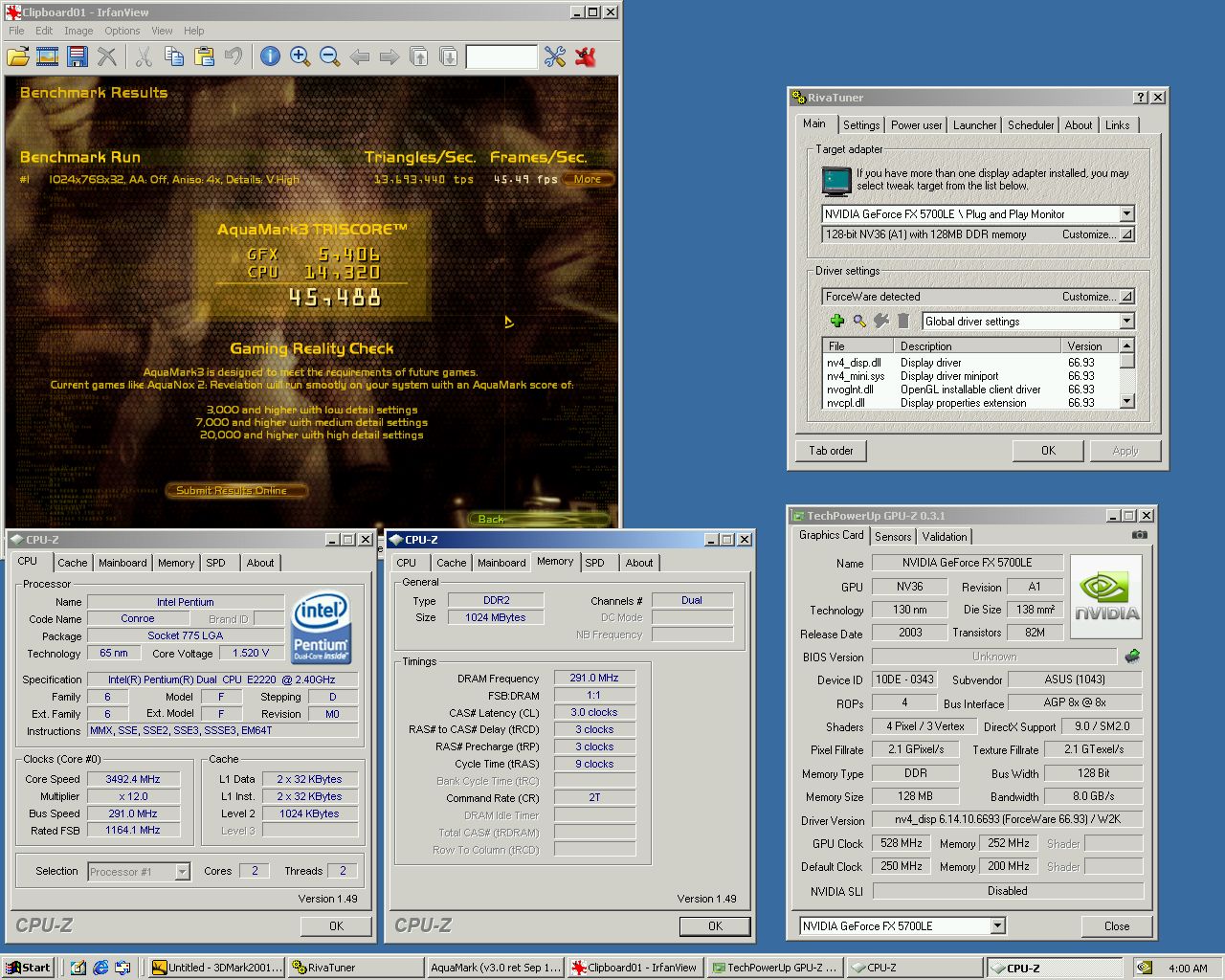
Task: Zoom in with the plus magnifier icon
Action: 301,56
